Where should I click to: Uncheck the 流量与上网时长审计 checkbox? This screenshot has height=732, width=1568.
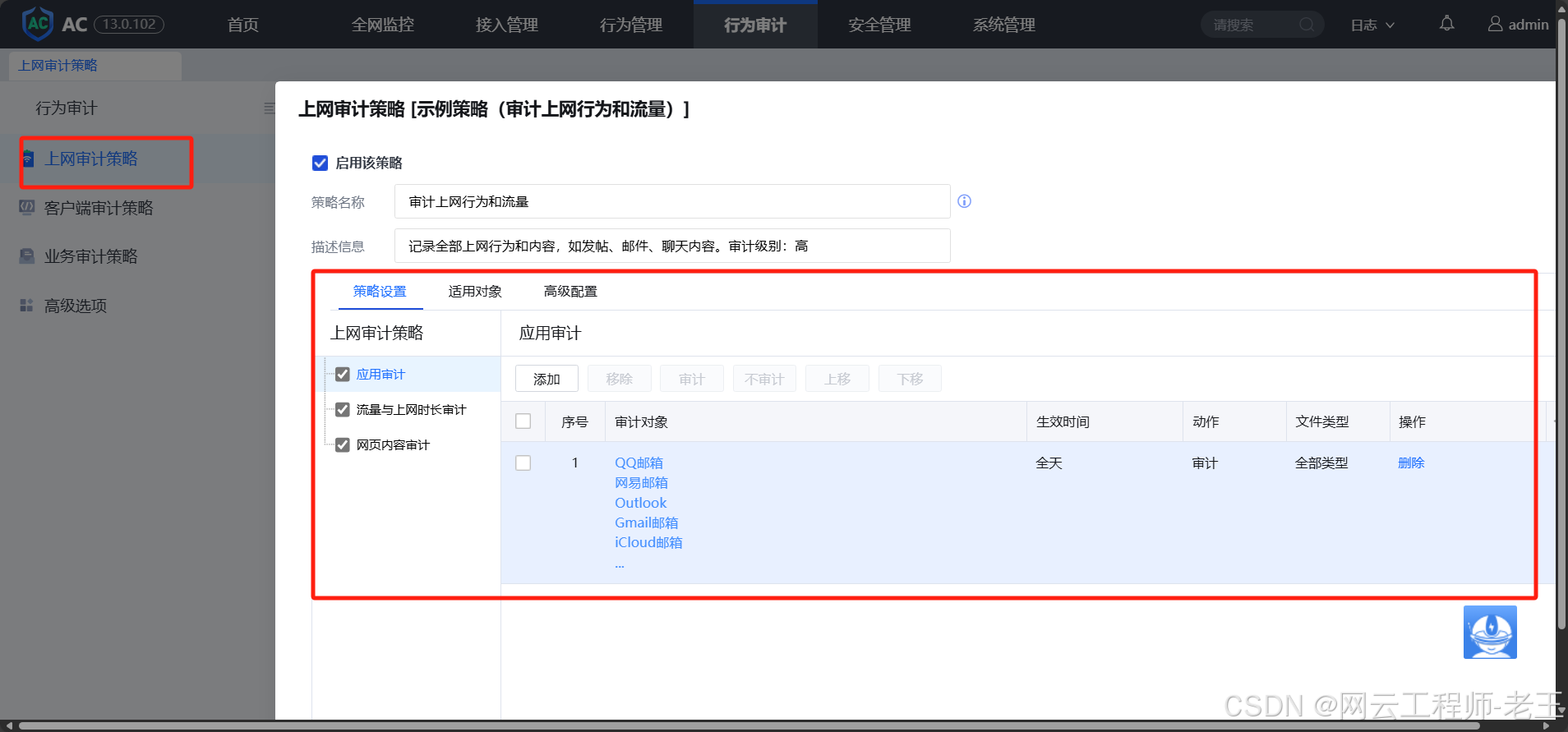(343, 409)
